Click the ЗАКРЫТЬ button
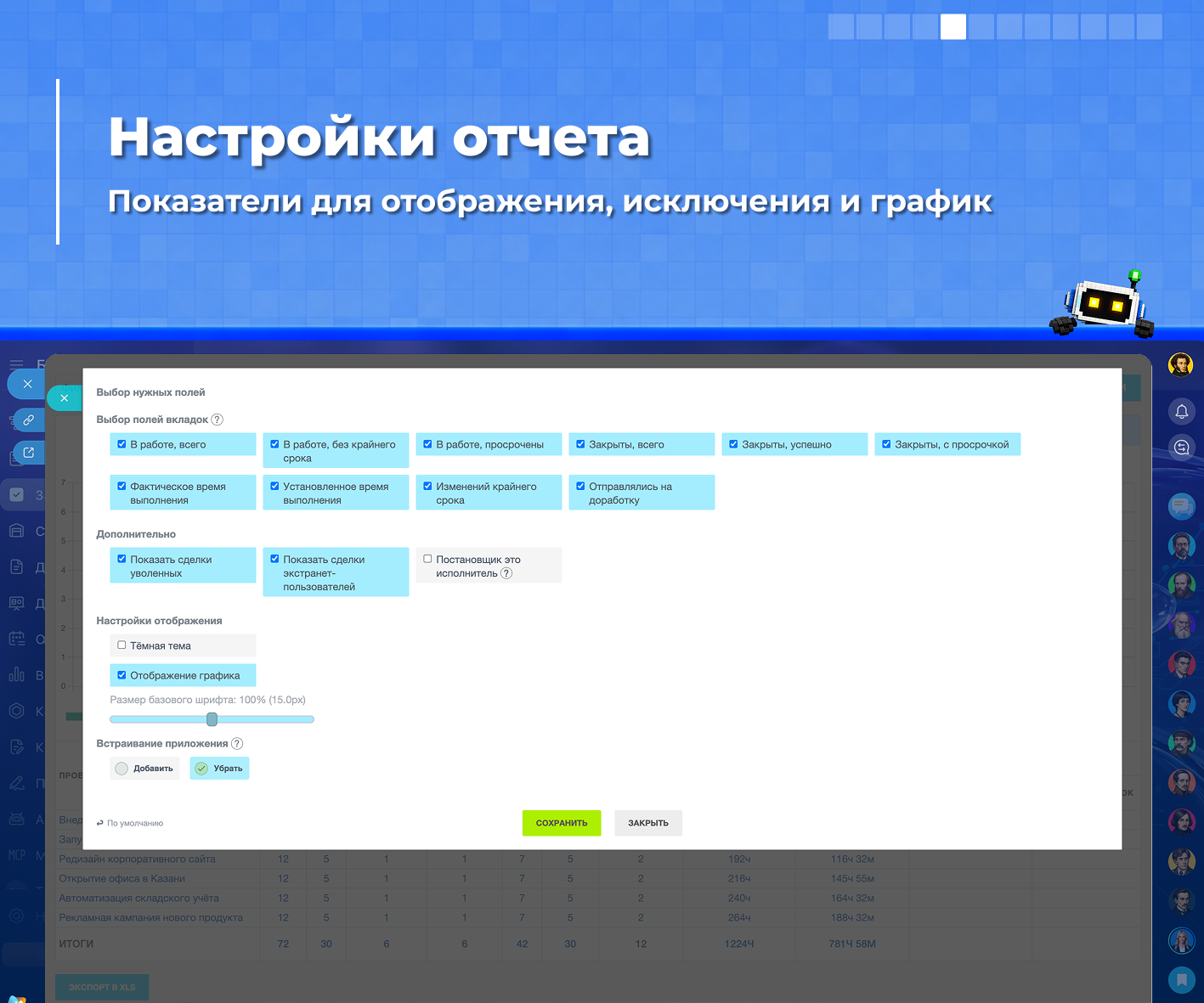This screenshot has width=1204, height=1003. pyautogui.click(x=648, y=823)
